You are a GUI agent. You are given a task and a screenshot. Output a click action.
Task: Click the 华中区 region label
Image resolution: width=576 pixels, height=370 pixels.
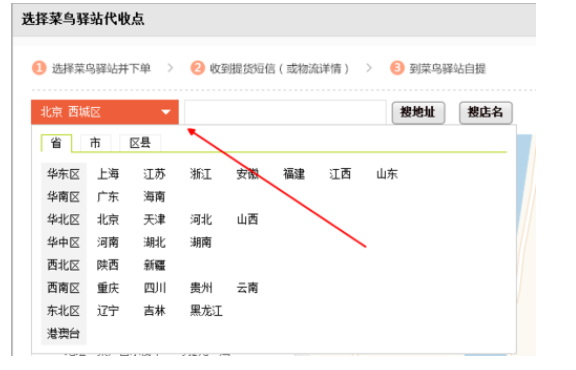(x=63, y=243)
